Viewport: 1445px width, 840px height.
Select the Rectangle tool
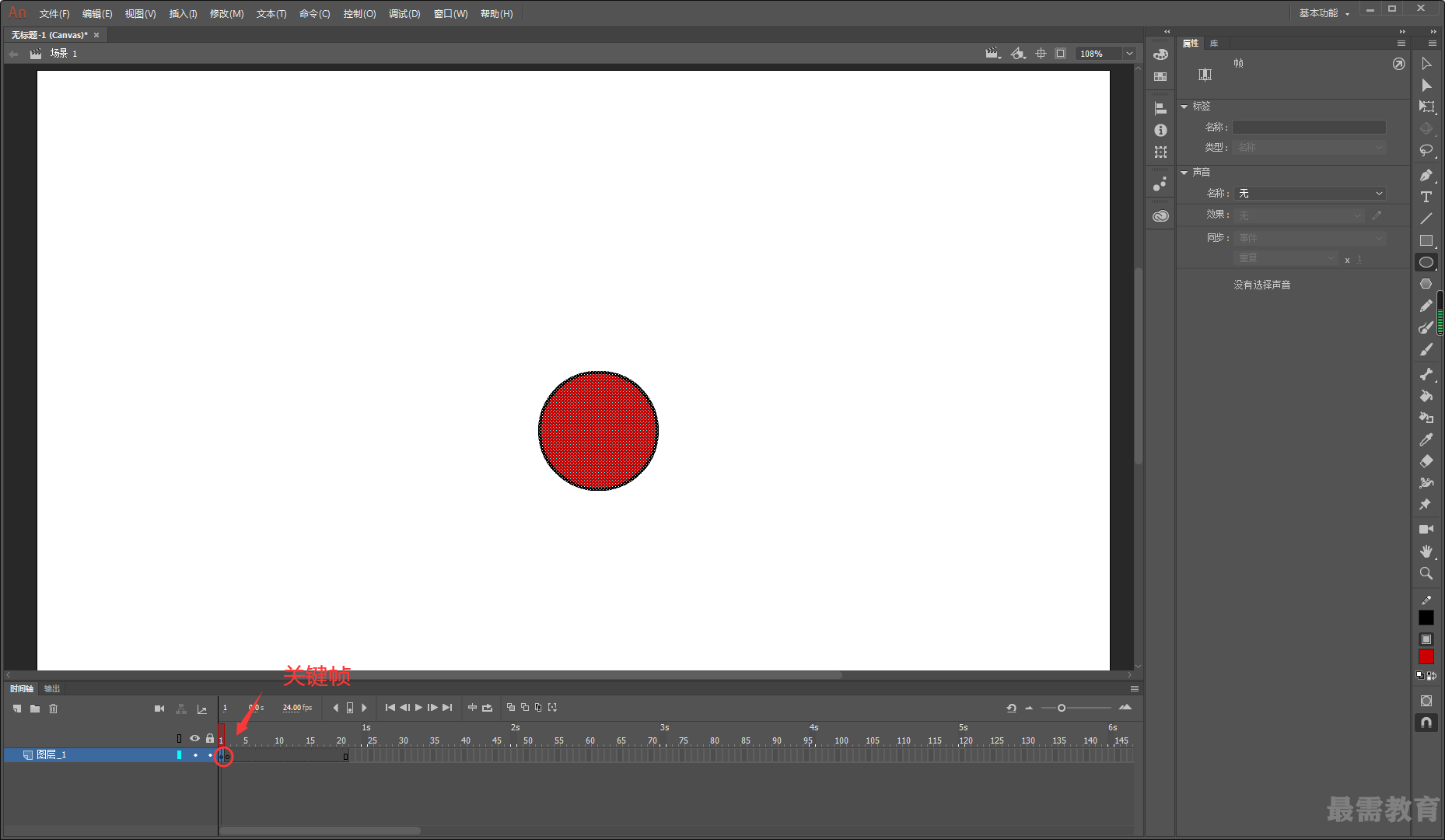click(1426, 240)
